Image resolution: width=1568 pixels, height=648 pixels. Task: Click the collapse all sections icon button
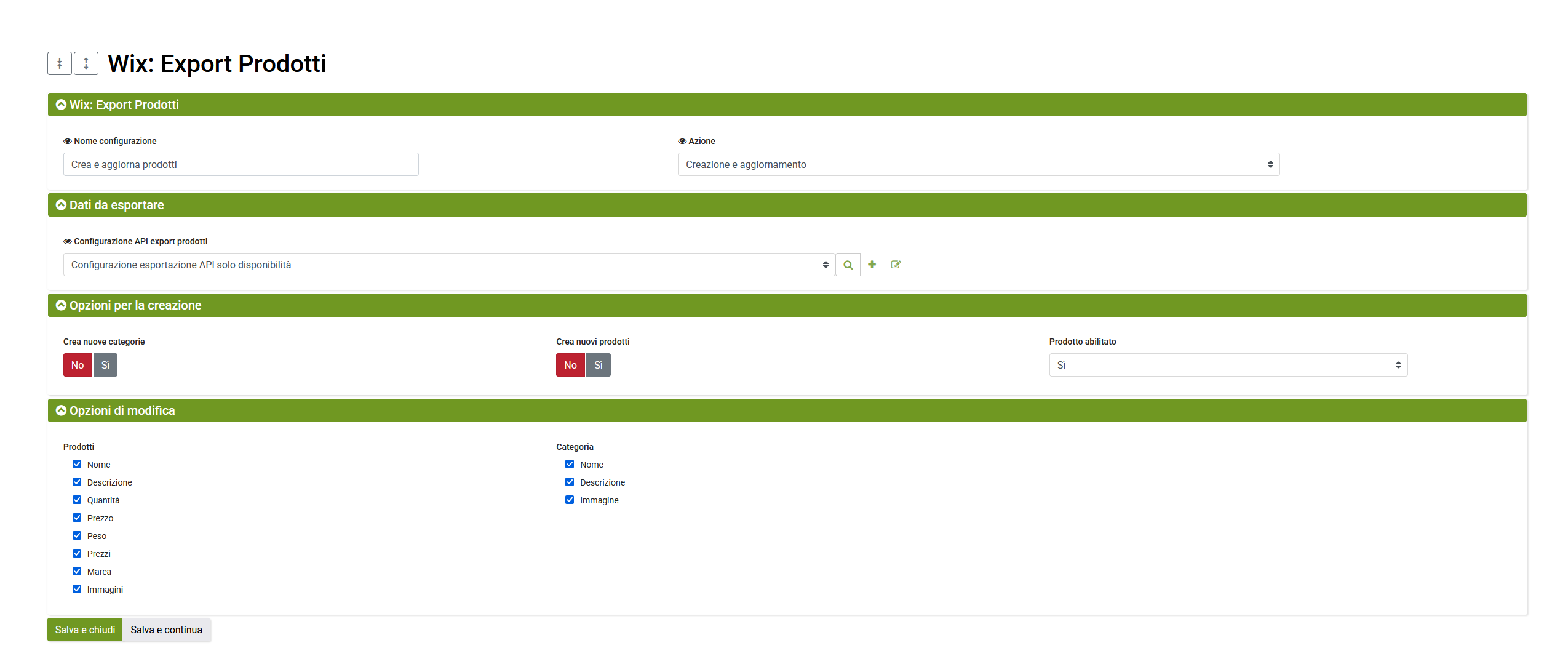(x=60, y=63)
